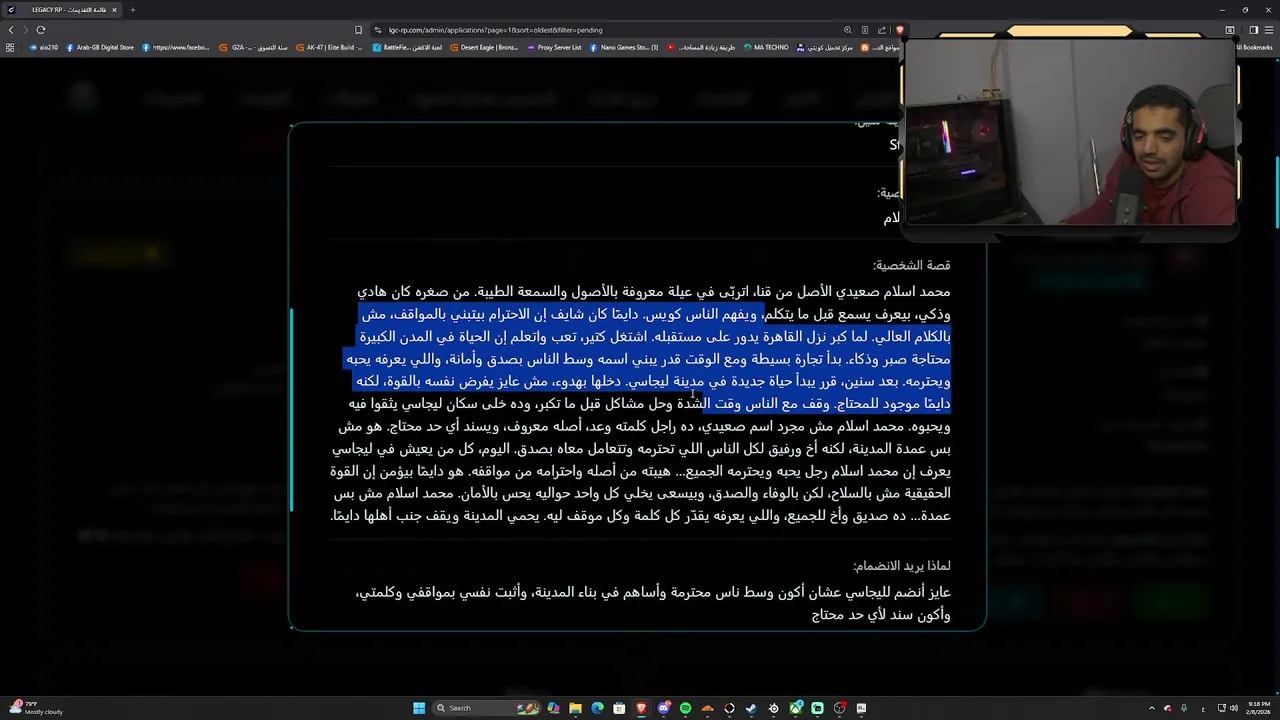Open the Brave Shields lion icon

(899, 30)
